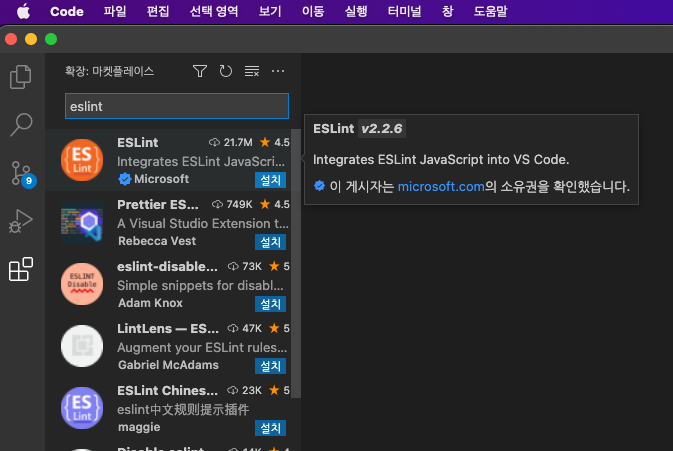Open the Run and Debug view
This screenshot has height=451, width=673.
[21, 221]
